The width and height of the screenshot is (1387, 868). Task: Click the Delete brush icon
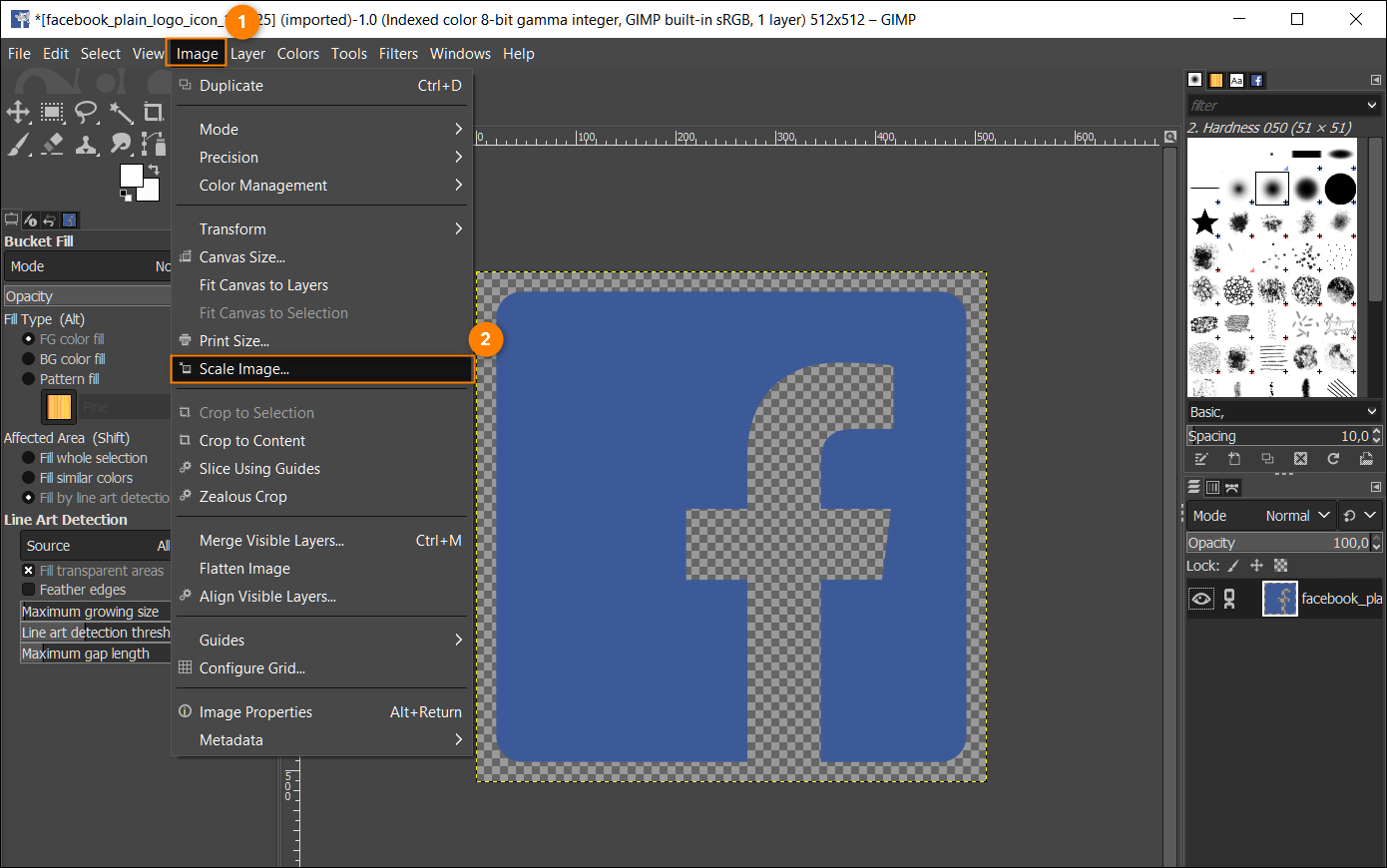[1300, 459]
